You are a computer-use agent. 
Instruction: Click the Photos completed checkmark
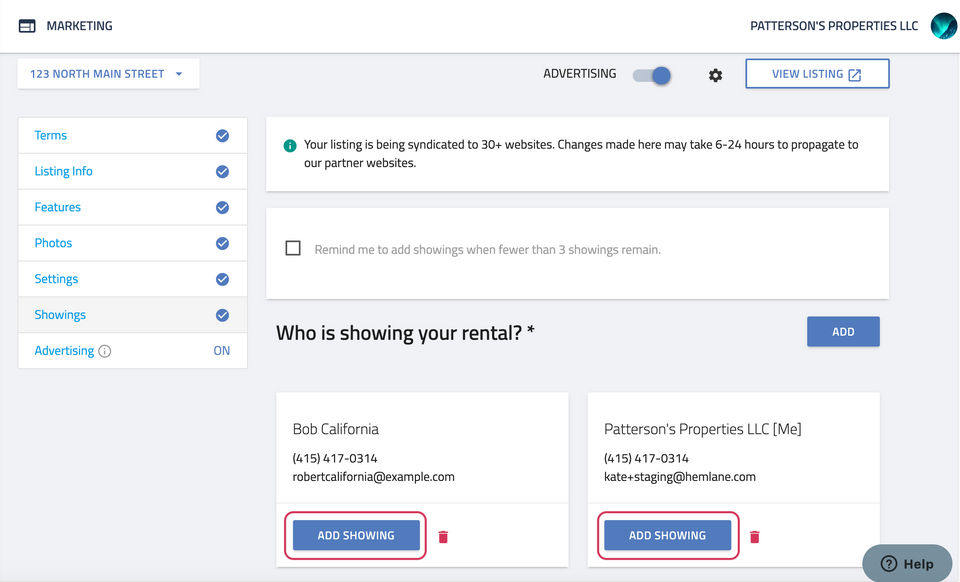pos(222,244)
